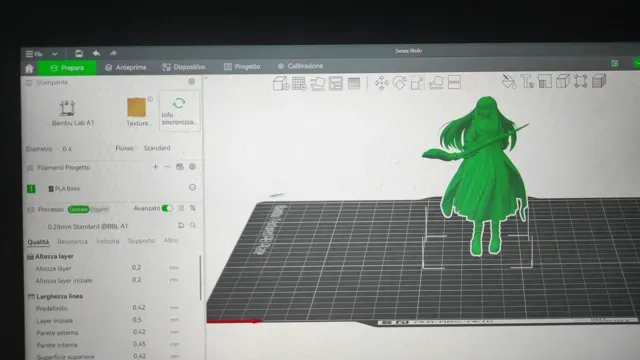Click the green figurine model on plate

tap(484, 180)
